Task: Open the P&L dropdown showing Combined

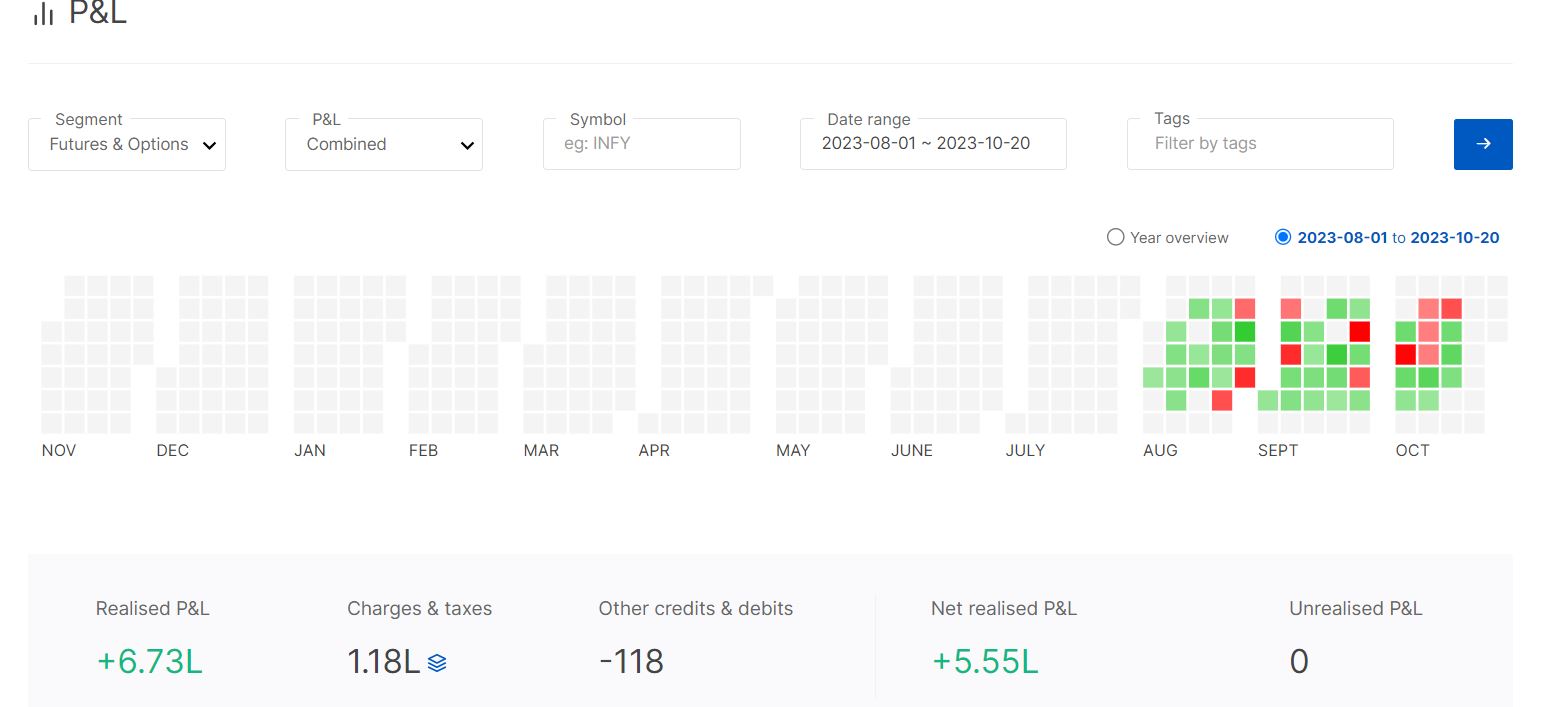Action: (384, 144)
